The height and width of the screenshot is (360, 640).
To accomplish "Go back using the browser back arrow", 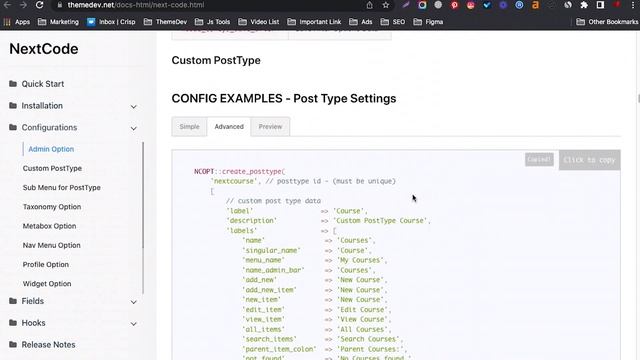I will (x=7, y=5).
